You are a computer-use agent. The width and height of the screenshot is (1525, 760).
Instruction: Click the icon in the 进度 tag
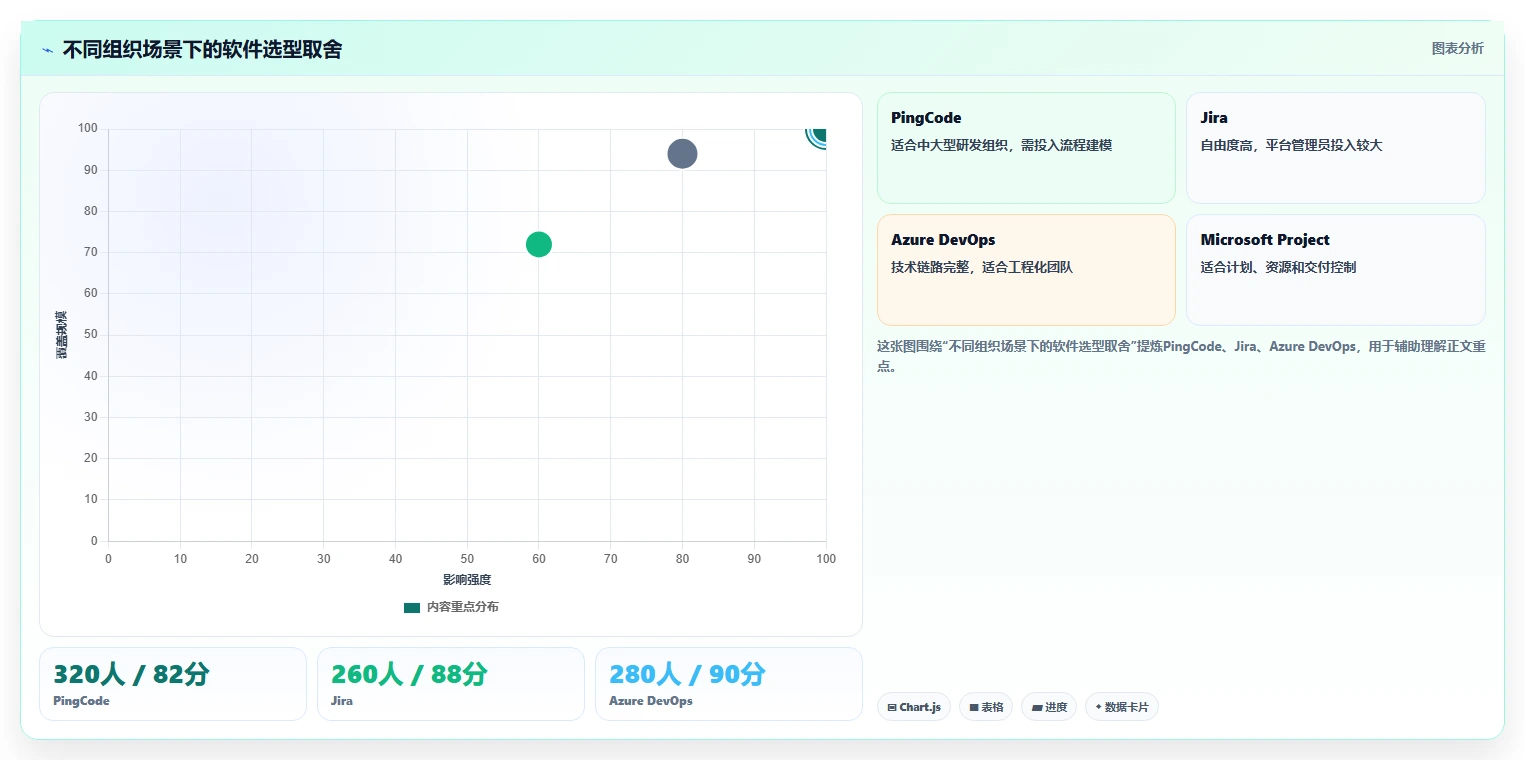[1037, 707]
